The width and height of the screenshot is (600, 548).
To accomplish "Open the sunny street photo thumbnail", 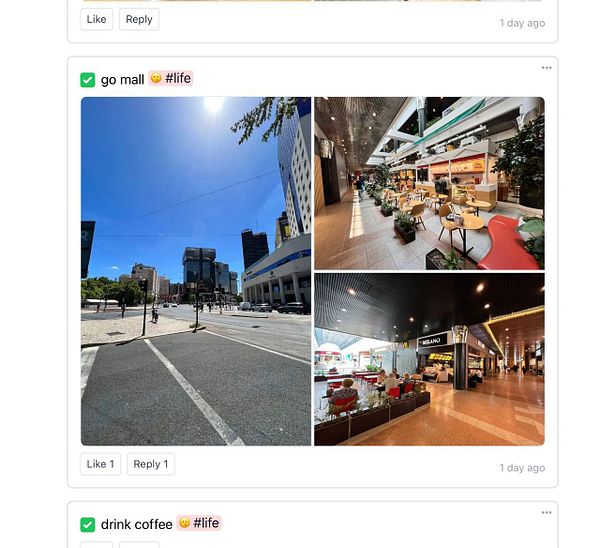I will (x=196, y=271).
